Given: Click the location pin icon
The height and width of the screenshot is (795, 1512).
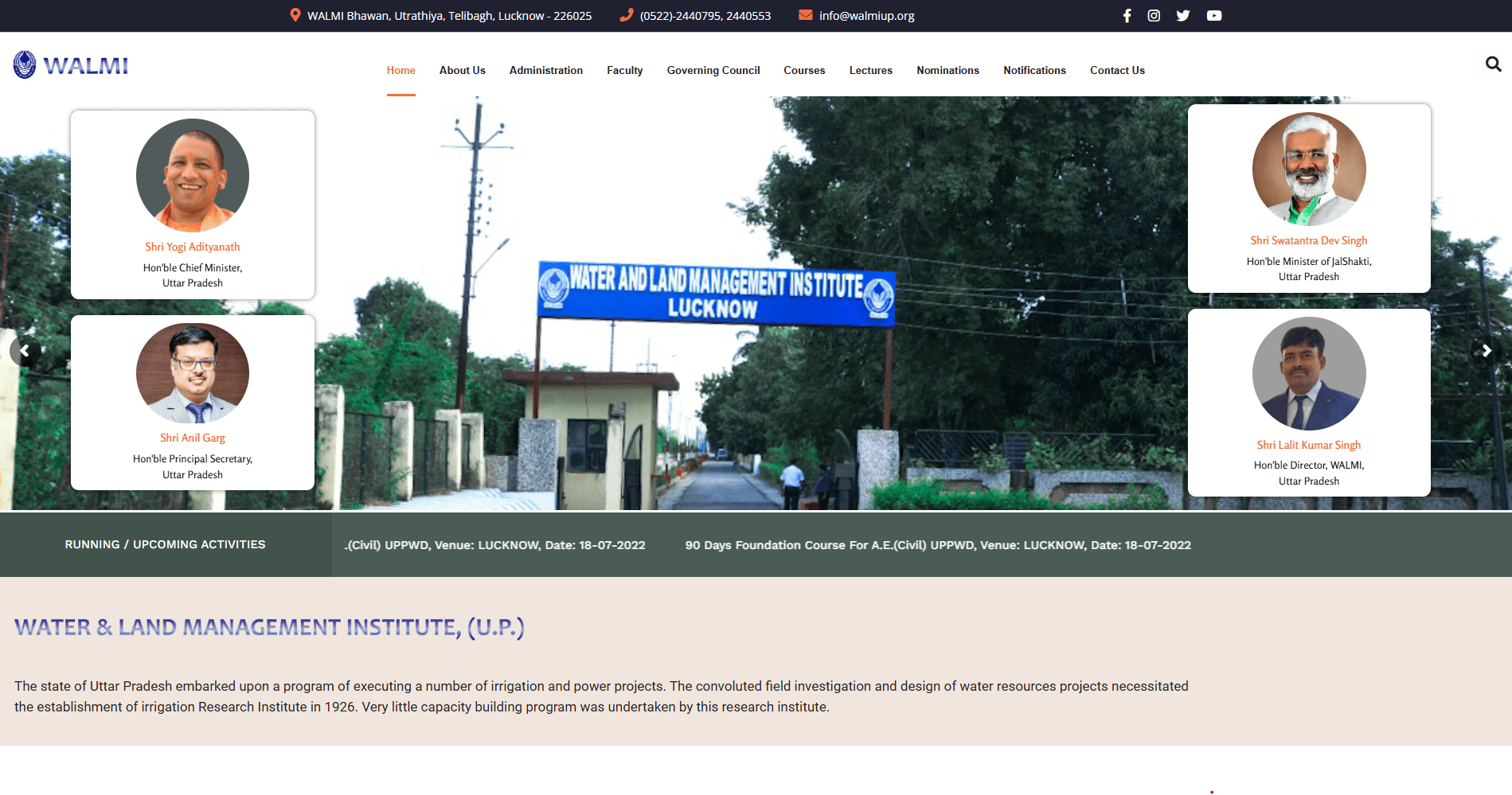Looking at the screenshot, I should click(x=295, y=15).
